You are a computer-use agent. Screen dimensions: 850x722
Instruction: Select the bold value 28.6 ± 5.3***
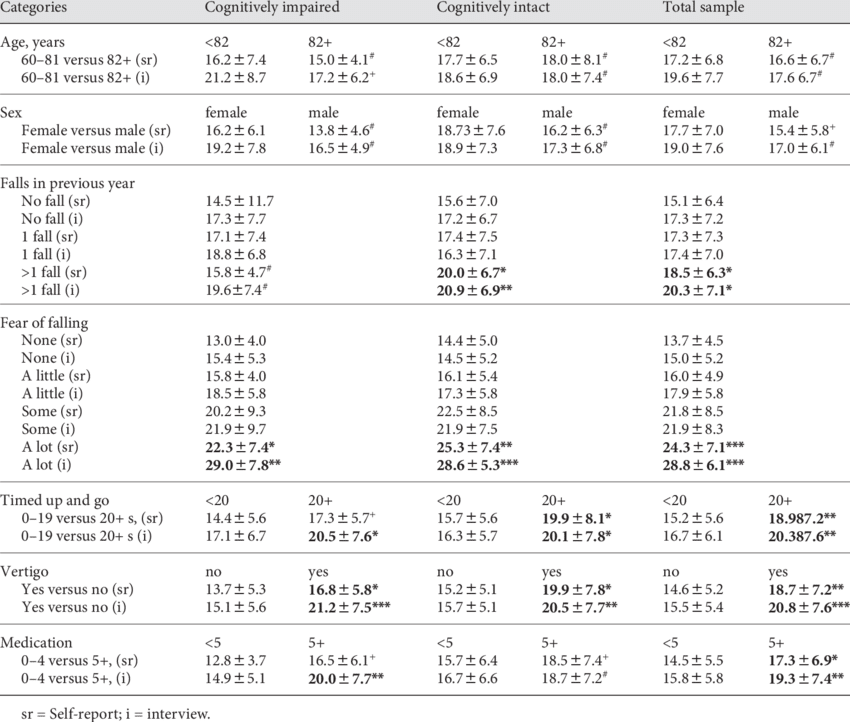478,465
